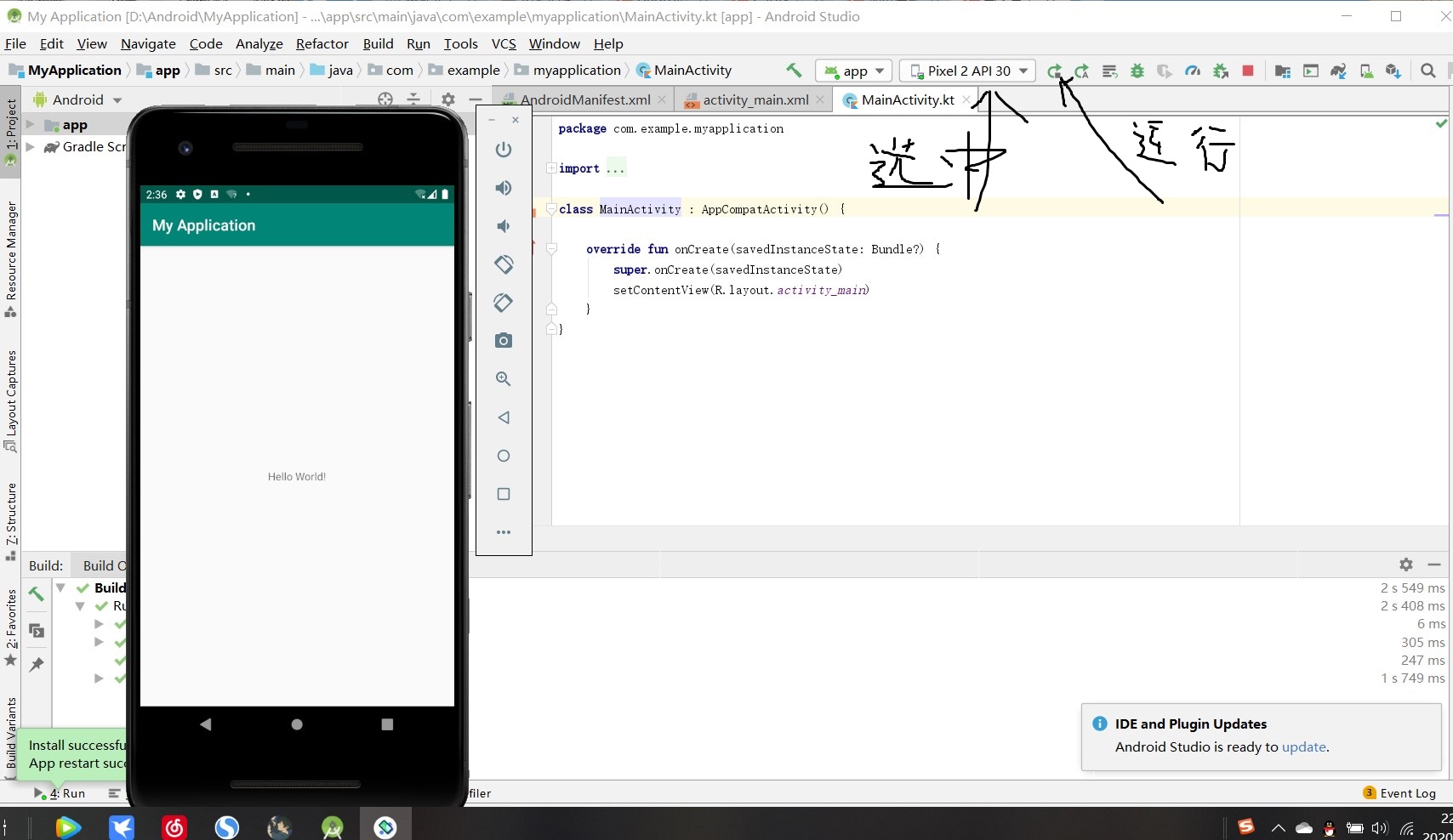Stop the running app with red square

point(1248,71)
